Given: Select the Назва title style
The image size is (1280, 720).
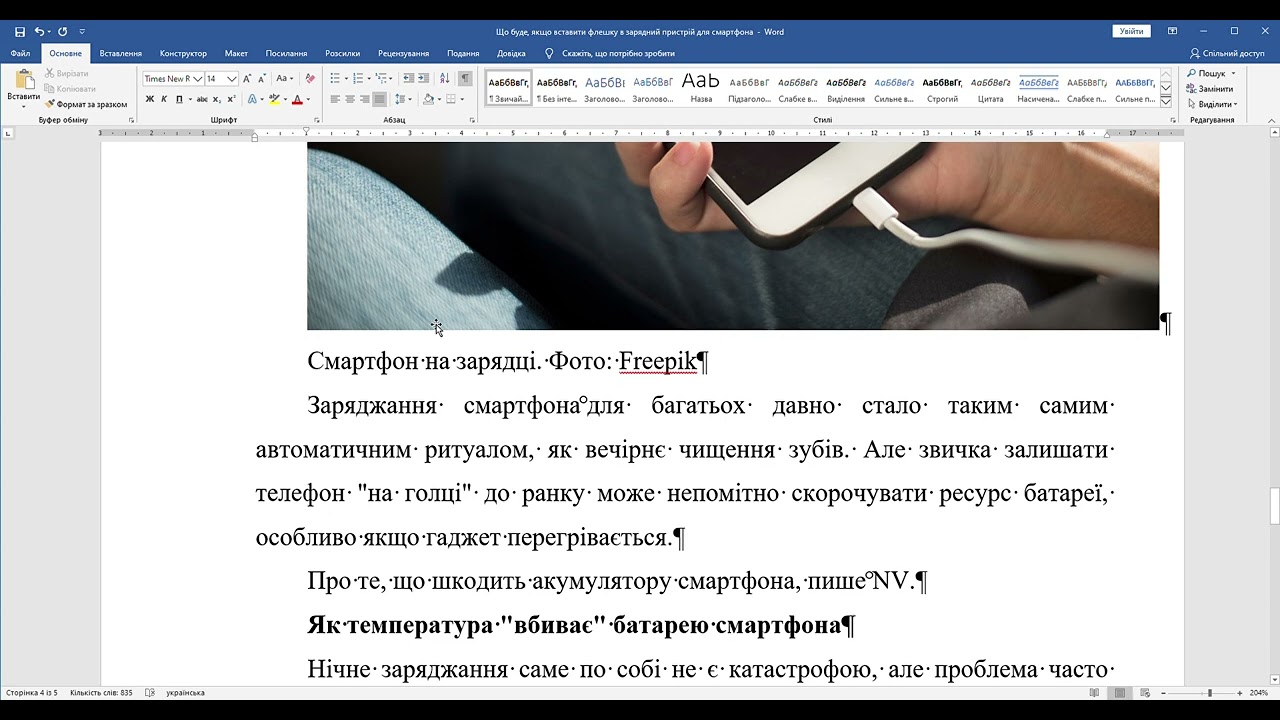Looking at the screenshot, I should point(701,88).
